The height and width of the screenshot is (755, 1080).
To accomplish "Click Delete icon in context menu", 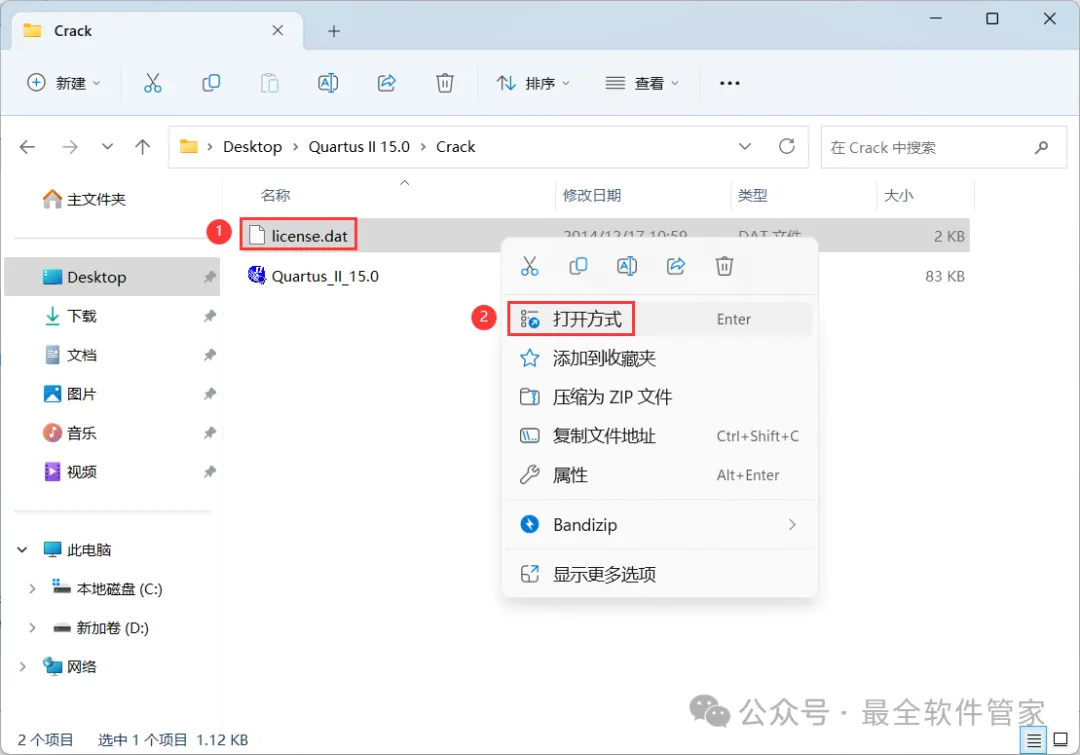I will click(724, 266).
